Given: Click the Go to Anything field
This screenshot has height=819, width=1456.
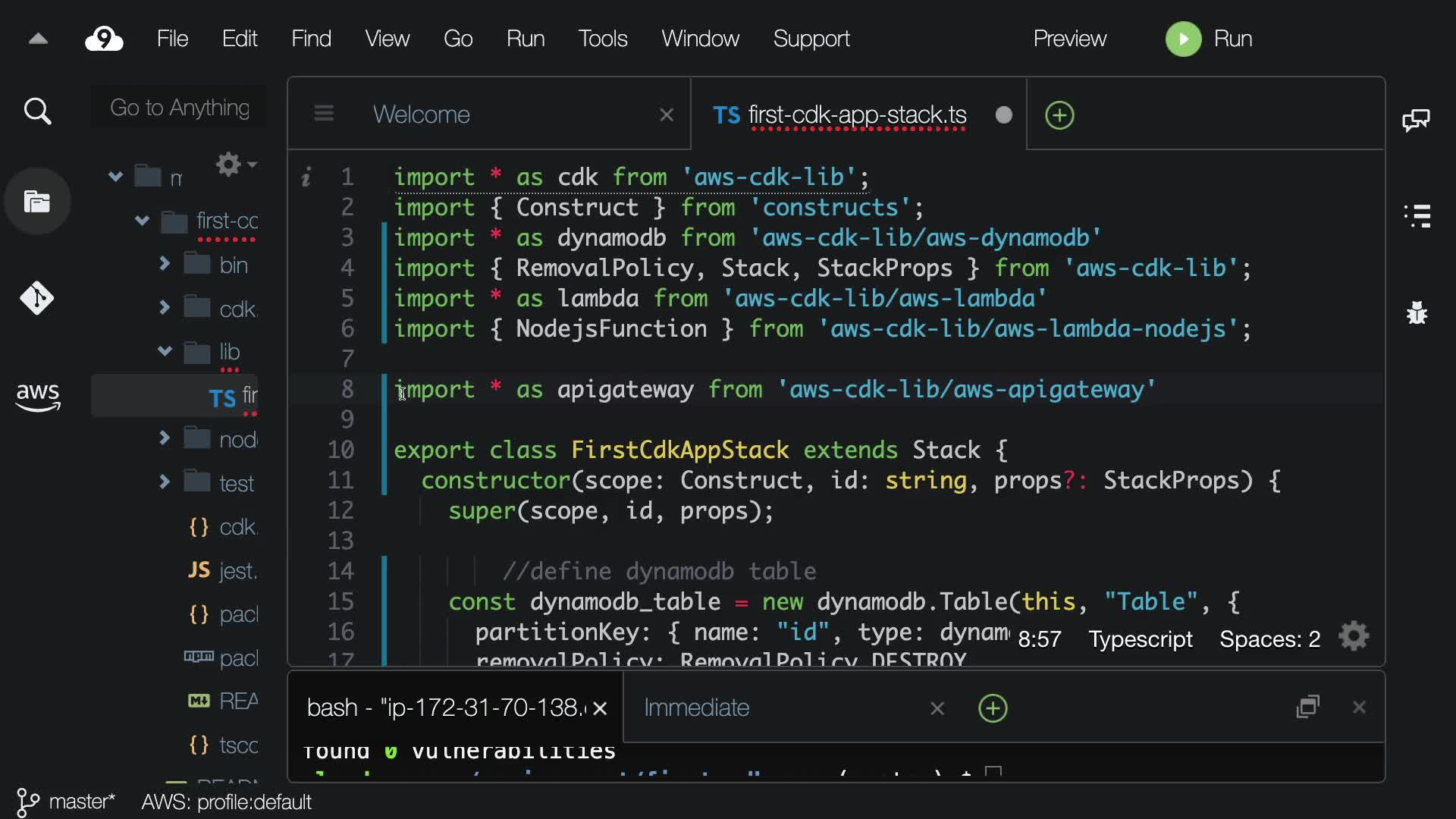Looking at the screenshot, I should (180, 108).
